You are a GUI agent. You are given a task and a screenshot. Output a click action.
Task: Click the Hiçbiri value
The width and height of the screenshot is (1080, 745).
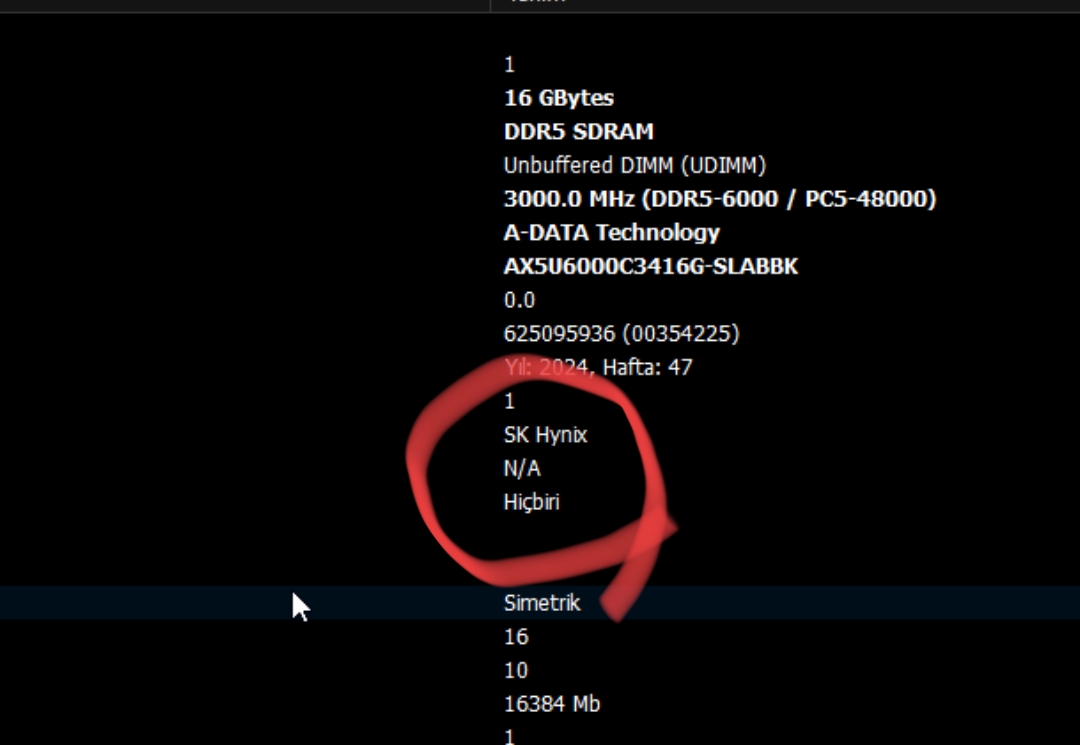531,502
